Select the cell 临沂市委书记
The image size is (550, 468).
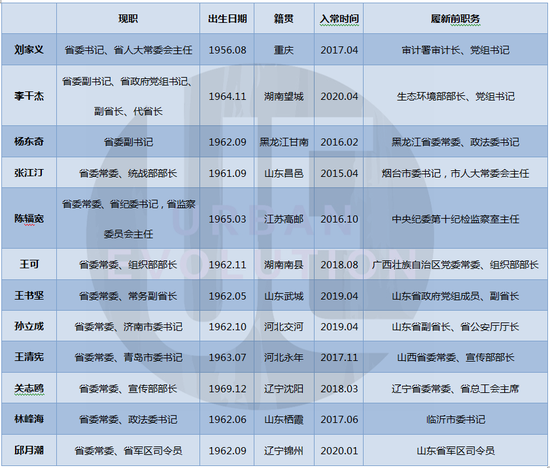[x=455, y=419]
